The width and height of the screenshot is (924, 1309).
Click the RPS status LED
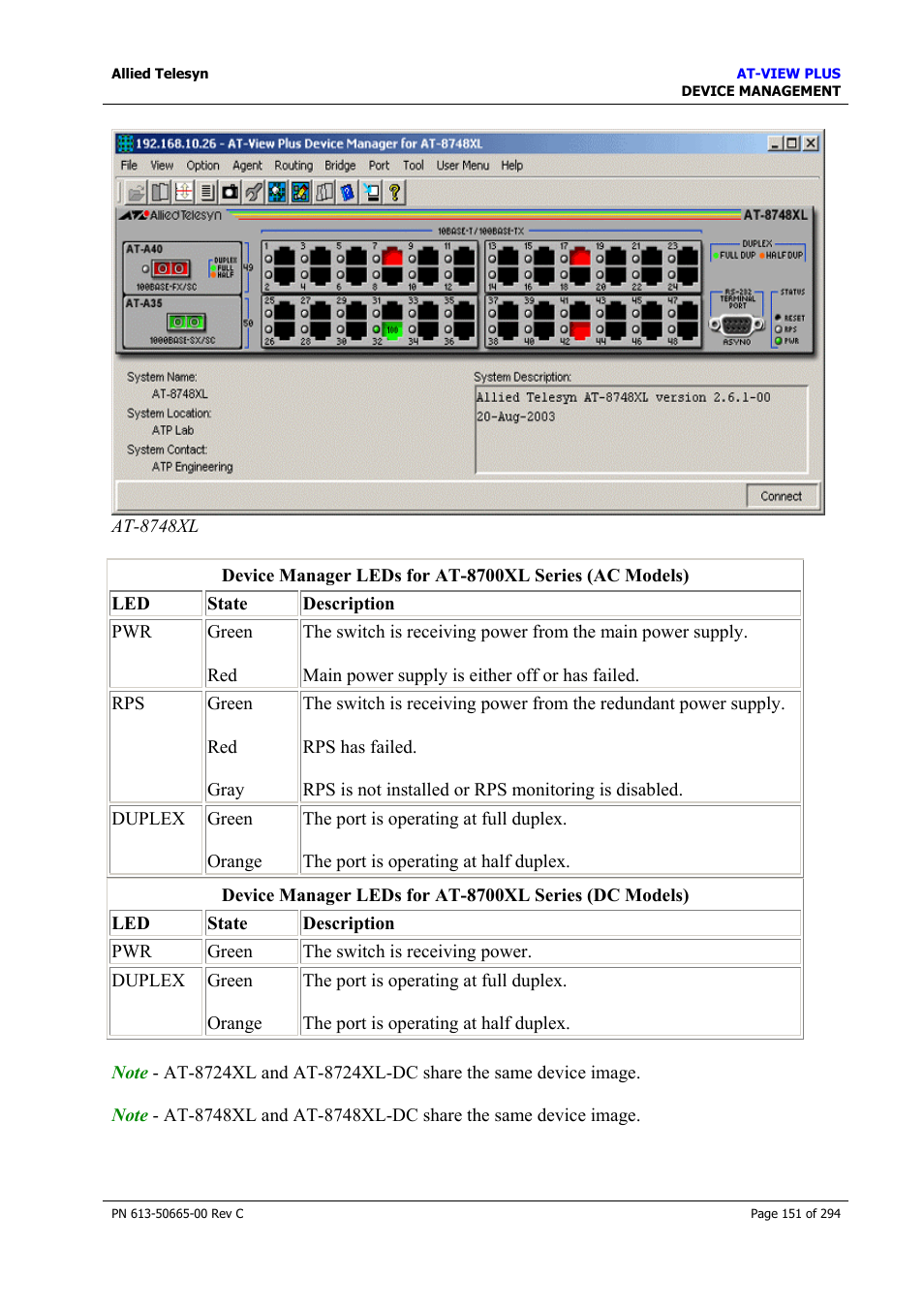tap(778, 329)
